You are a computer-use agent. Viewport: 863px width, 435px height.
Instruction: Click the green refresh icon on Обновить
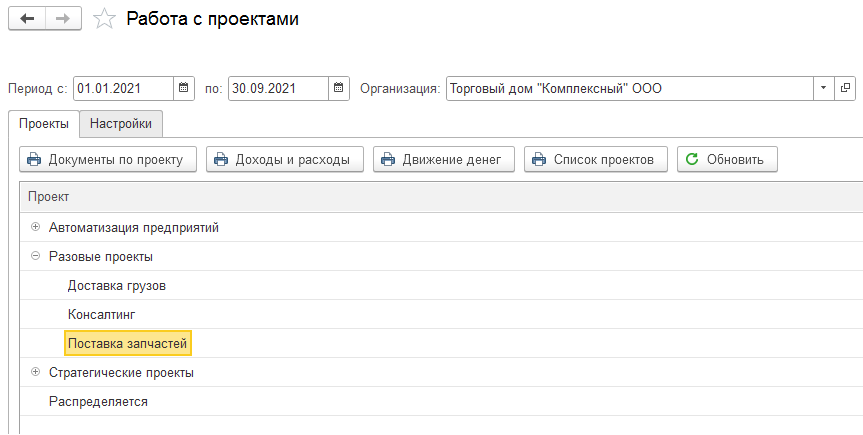[x=692, y=159]
